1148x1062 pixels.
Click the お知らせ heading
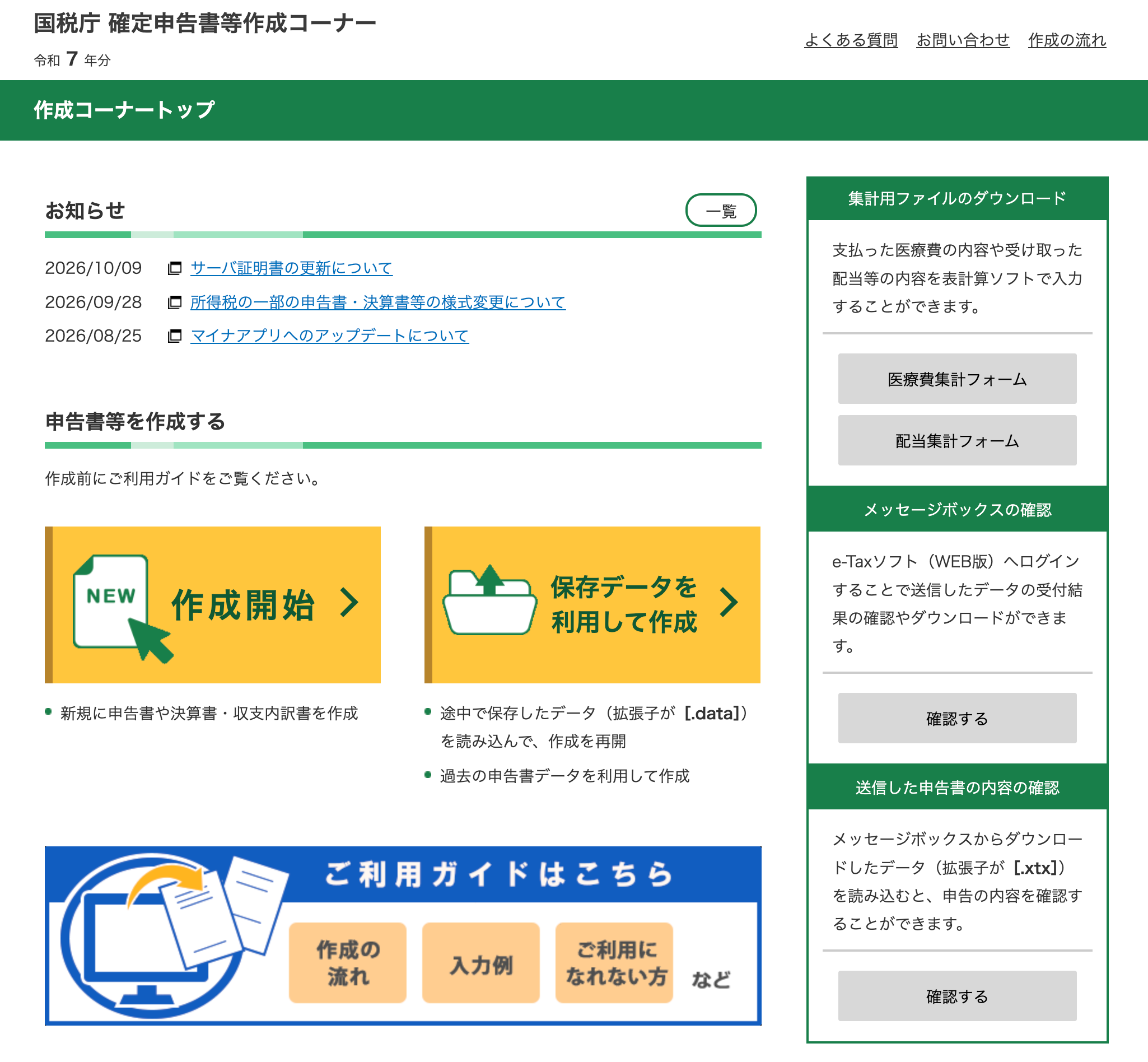tap(85, 211)
